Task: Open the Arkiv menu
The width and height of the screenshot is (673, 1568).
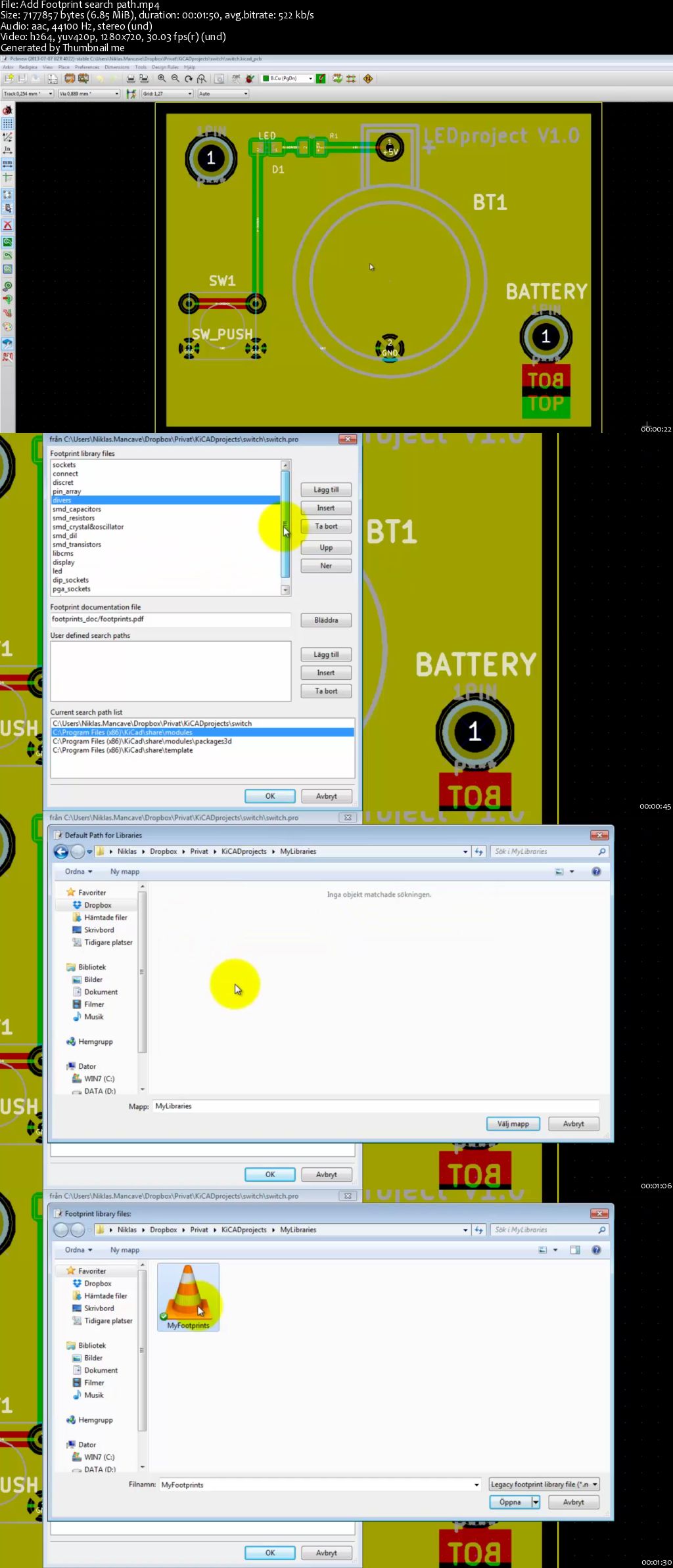Action: point(8,67)
